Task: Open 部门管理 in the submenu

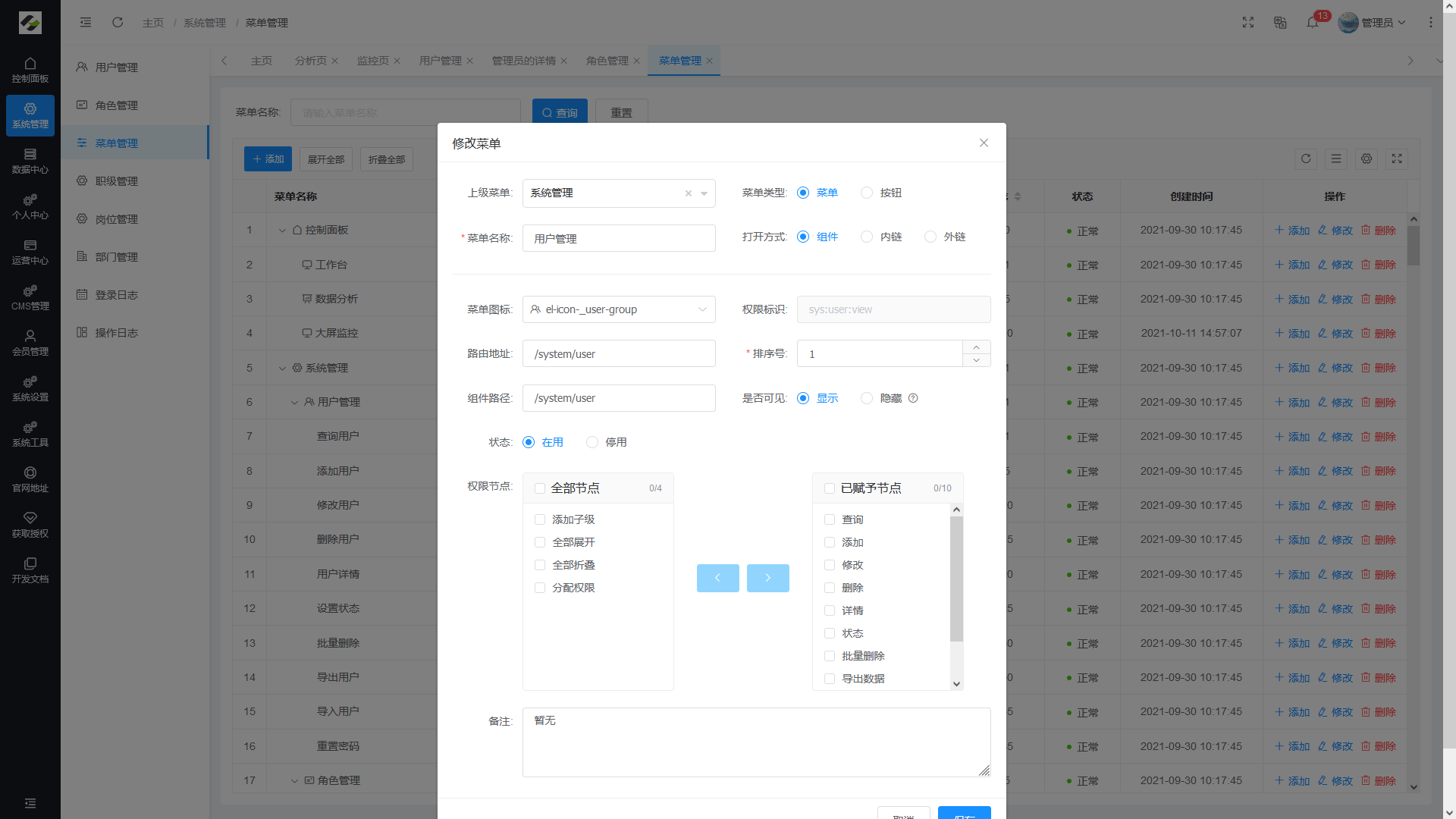Action: (116, 257)
